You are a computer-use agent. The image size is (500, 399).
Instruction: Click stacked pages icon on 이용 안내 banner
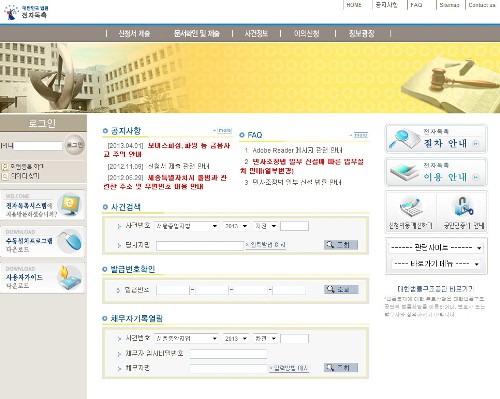(x=404, y=172)
